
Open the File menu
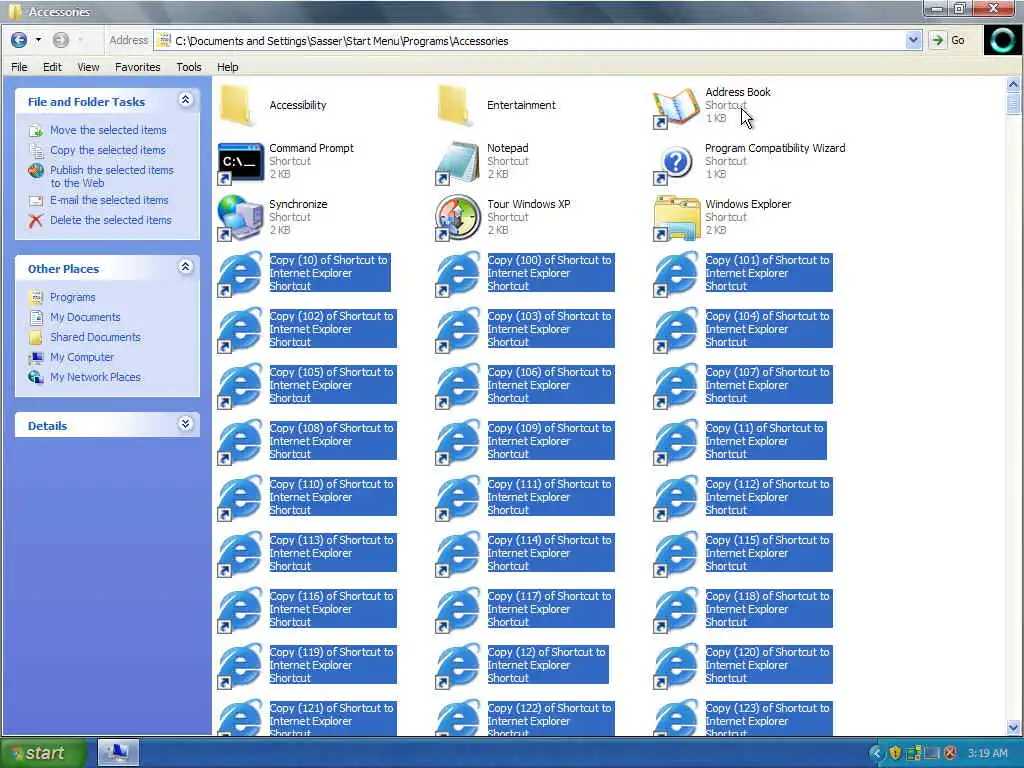point(19,67)
